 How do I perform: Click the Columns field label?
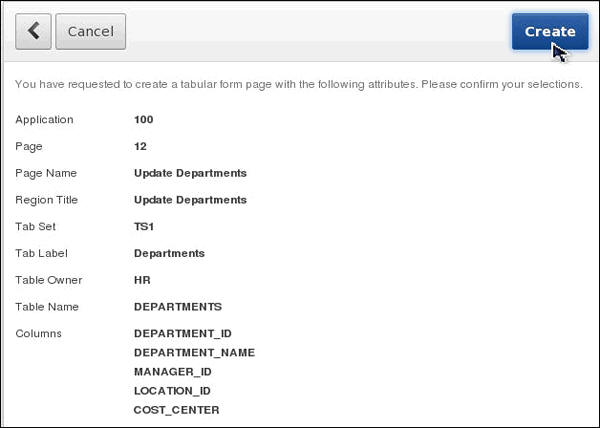[x=38, y=333]
